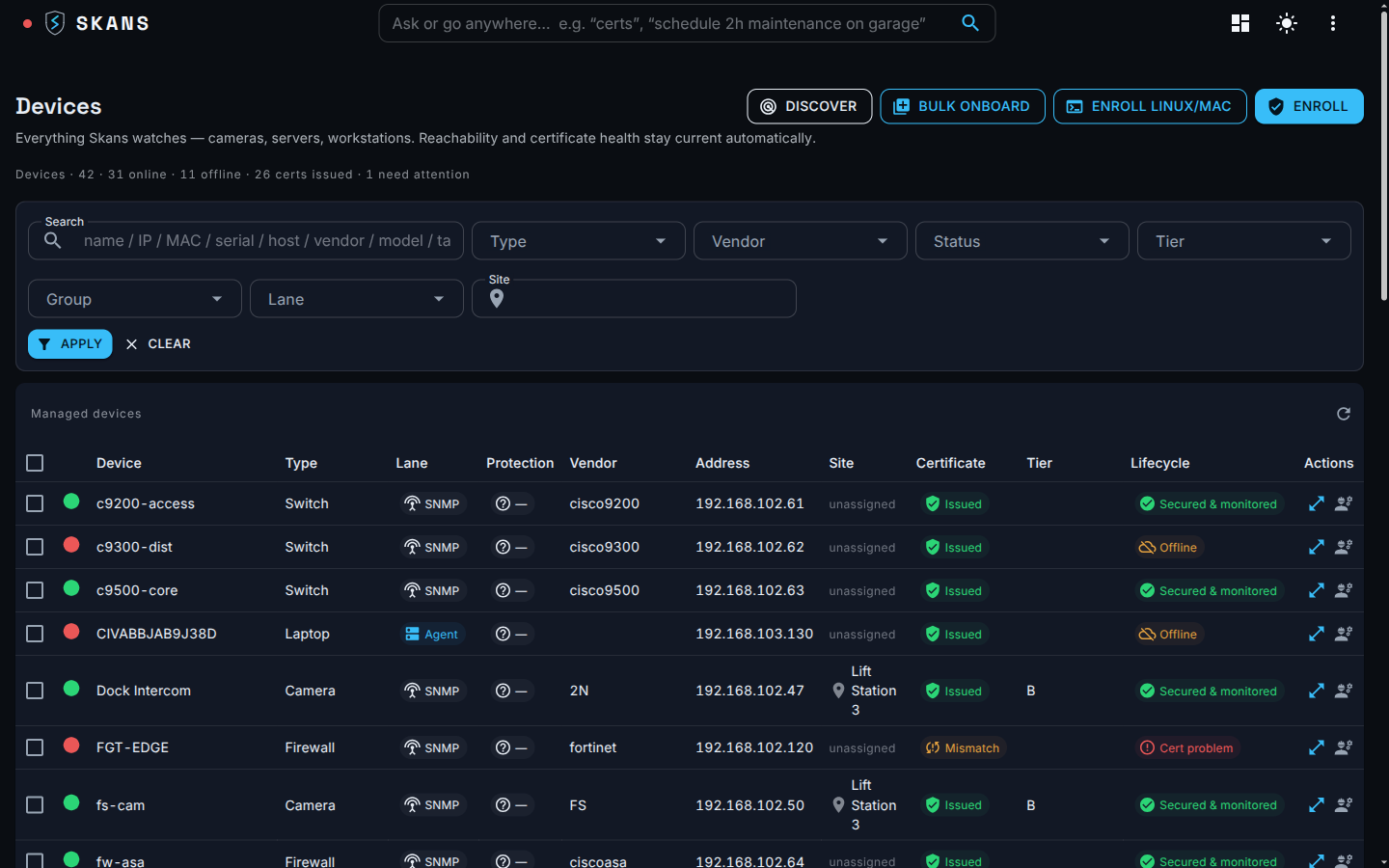Screen dimensions: 1389x868
Task: Refresh the Managed devices table
Action: tap(1344, 414)
